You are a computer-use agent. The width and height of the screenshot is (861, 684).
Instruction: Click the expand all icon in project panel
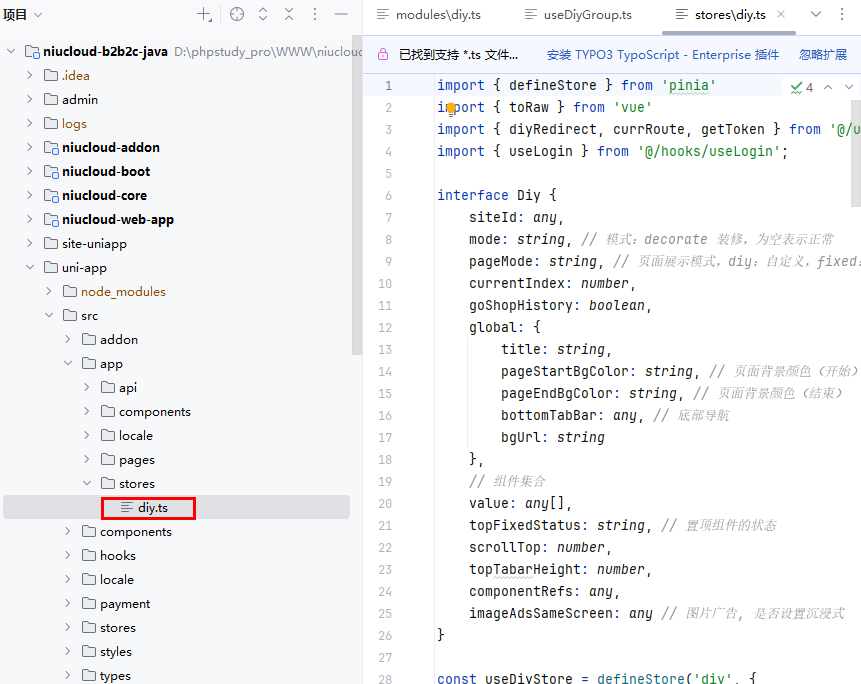click(263, 14)
